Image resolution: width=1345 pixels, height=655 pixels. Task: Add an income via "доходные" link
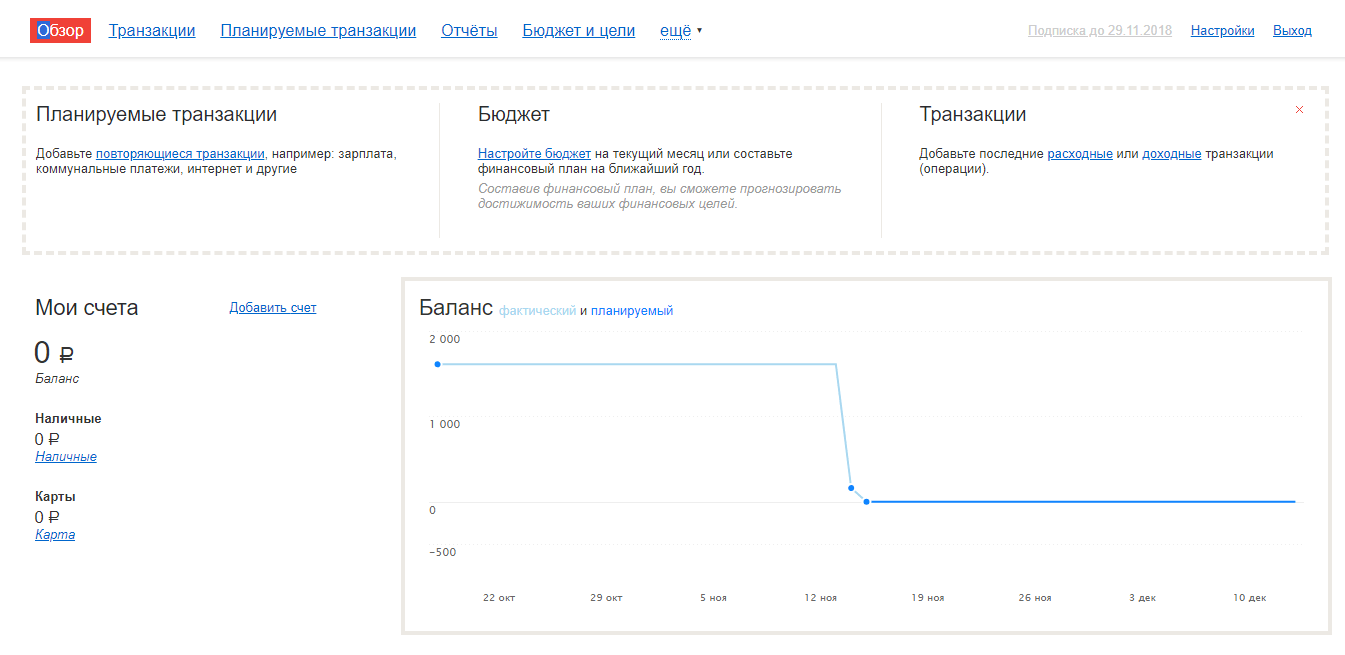click(1171, 154)
